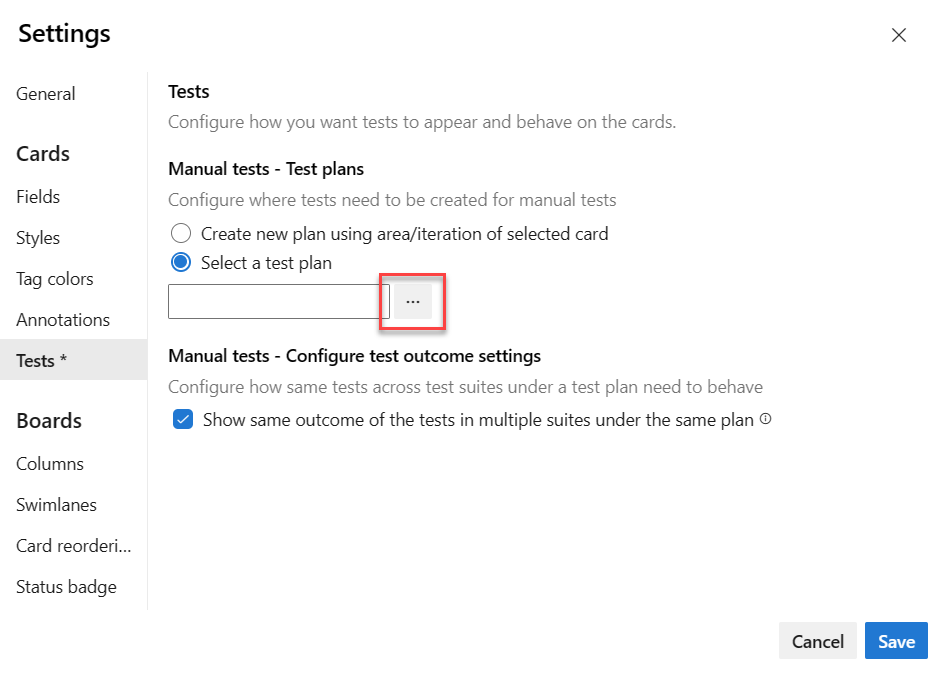Viewport: 942px width, 673px height.
Task: Open Styles in the Cards section
Action: [38, 237]
